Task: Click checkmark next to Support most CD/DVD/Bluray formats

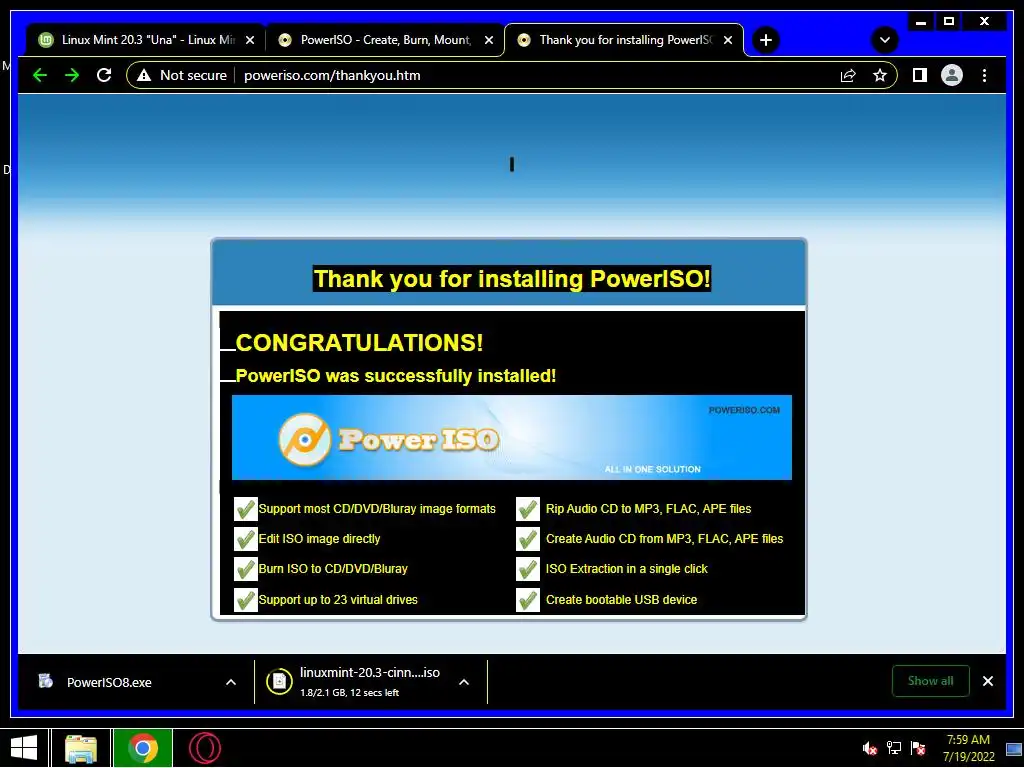Action: tap(246, 509)
